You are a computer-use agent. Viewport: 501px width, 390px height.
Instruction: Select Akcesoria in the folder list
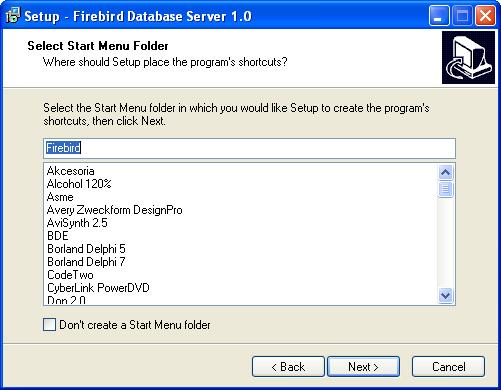point(71,171)
